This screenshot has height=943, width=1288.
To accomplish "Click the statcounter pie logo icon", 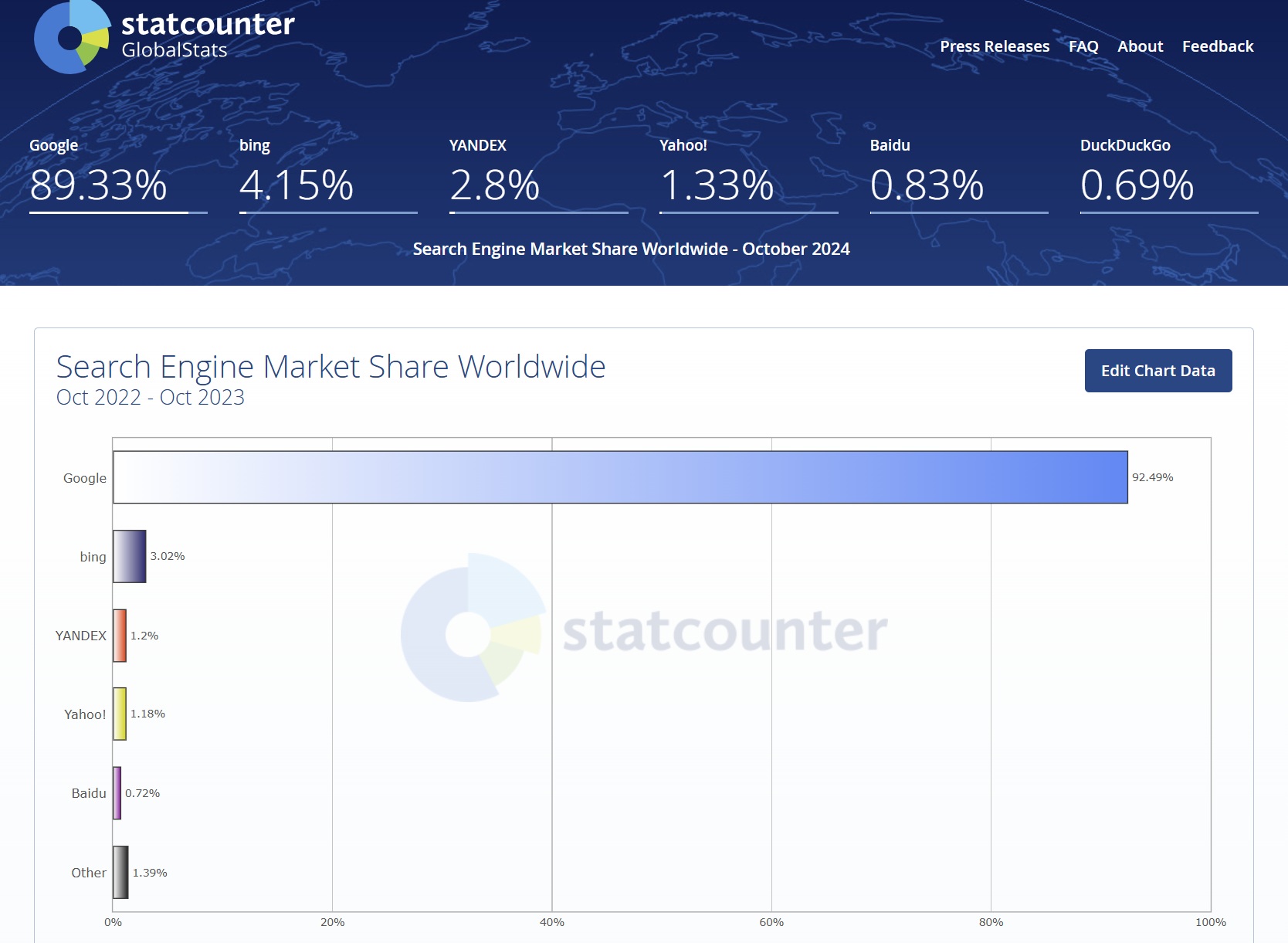I will point(72,36).
